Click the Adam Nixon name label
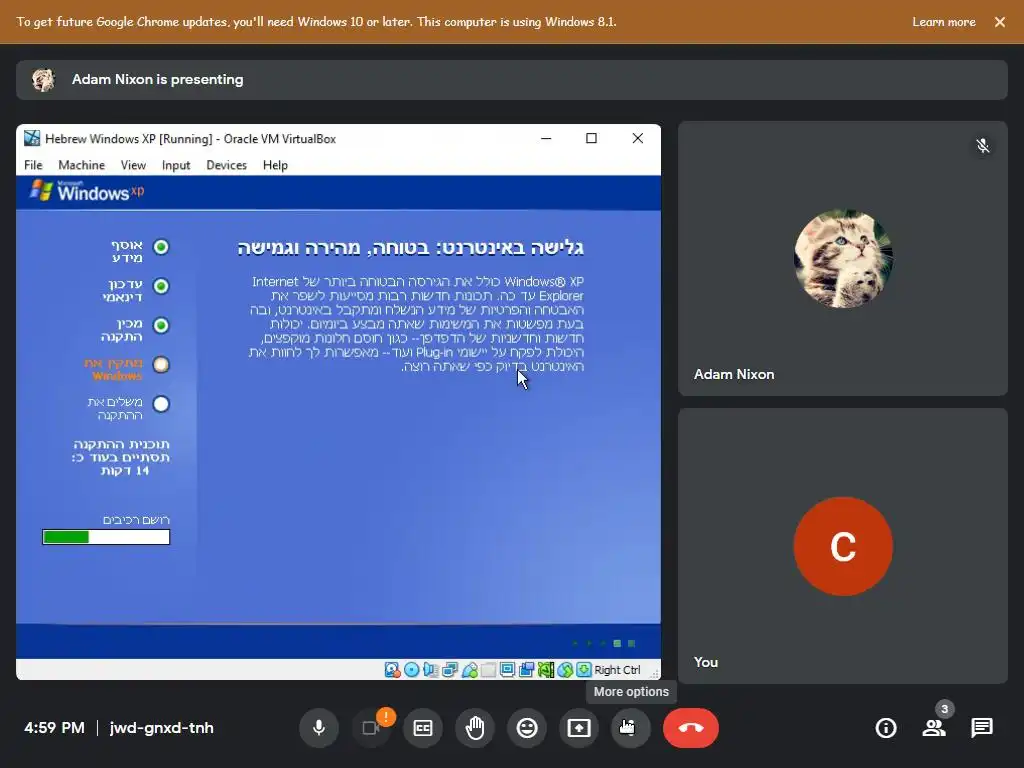 pyautogui.click(x=734, y=374)
